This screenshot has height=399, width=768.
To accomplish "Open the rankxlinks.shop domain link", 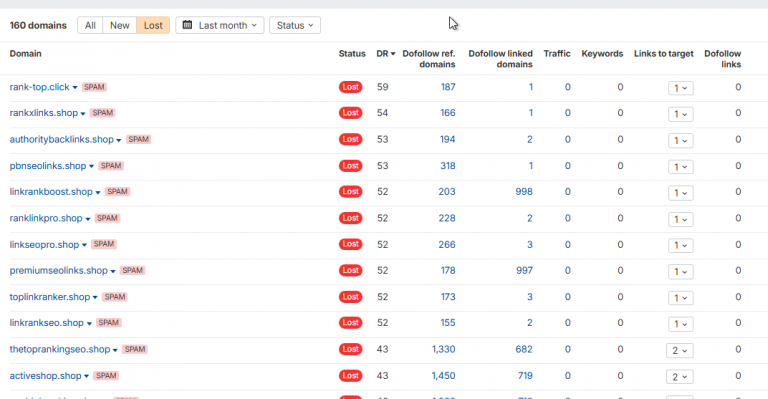I will tap(44, 113).
